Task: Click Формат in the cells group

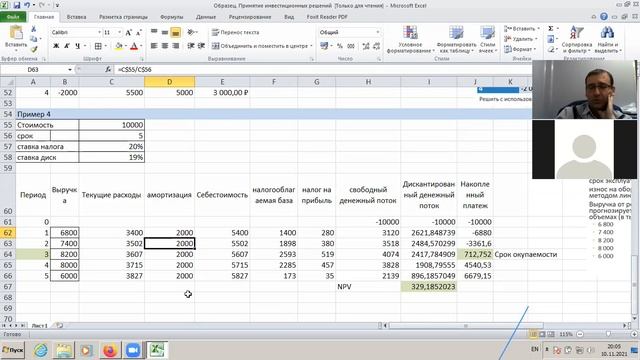Action: click(x=519, y=49)
